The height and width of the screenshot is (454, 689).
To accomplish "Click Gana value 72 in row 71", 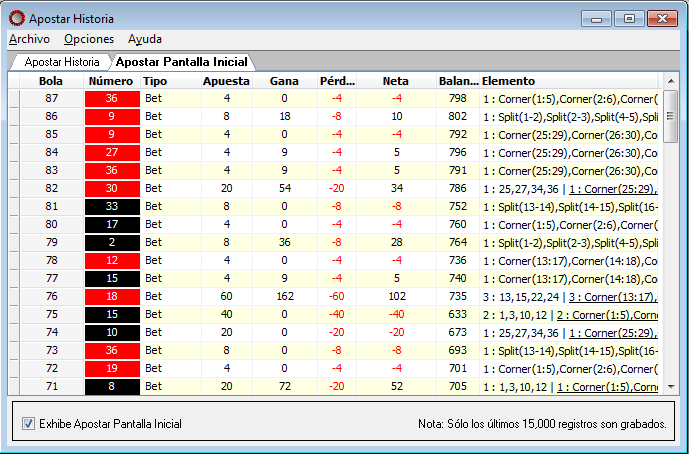I will tap(285, 386).
